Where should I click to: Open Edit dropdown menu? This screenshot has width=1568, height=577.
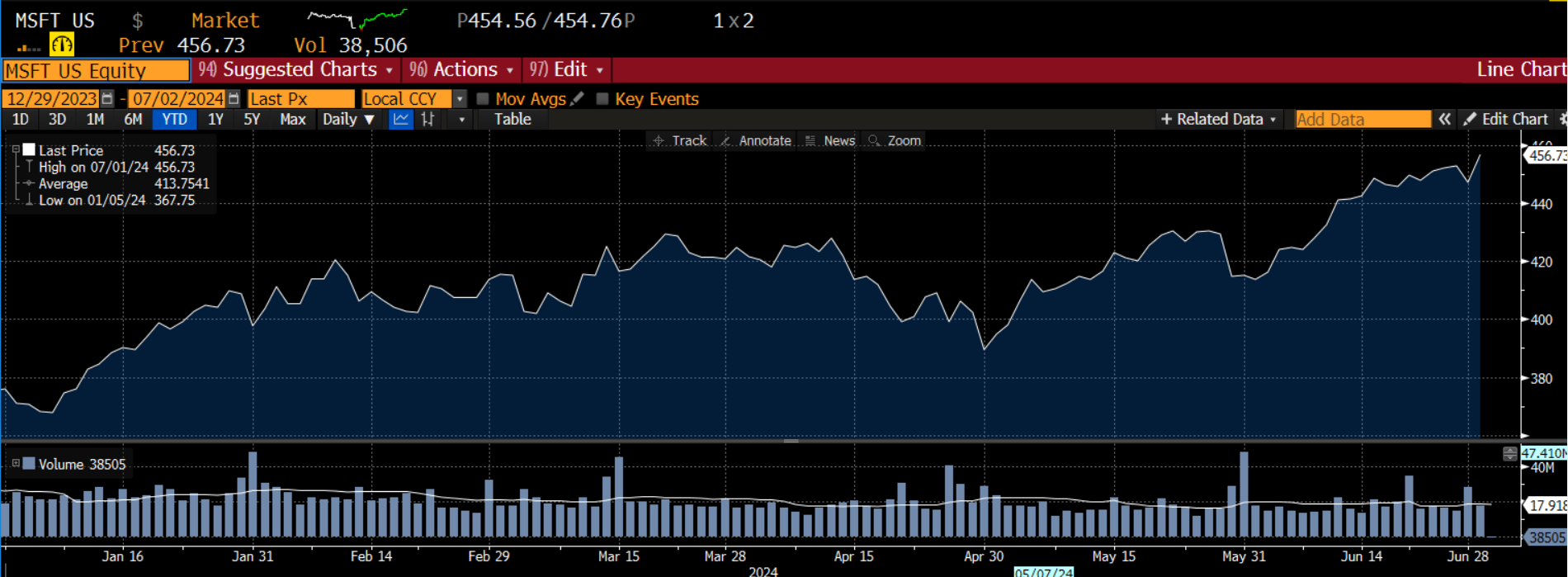566,70
